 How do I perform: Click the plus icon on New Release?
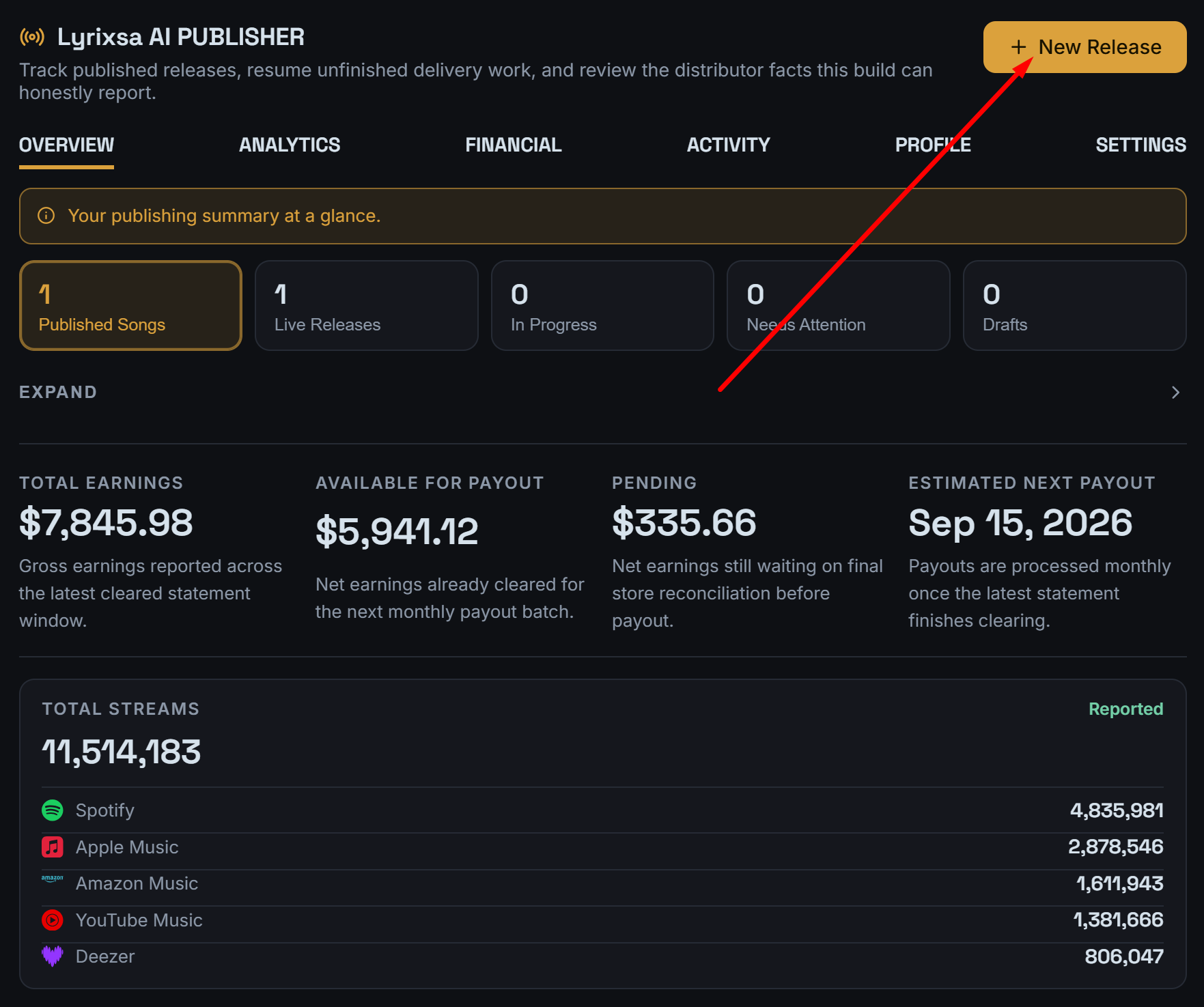click(x=1018, y=47)
